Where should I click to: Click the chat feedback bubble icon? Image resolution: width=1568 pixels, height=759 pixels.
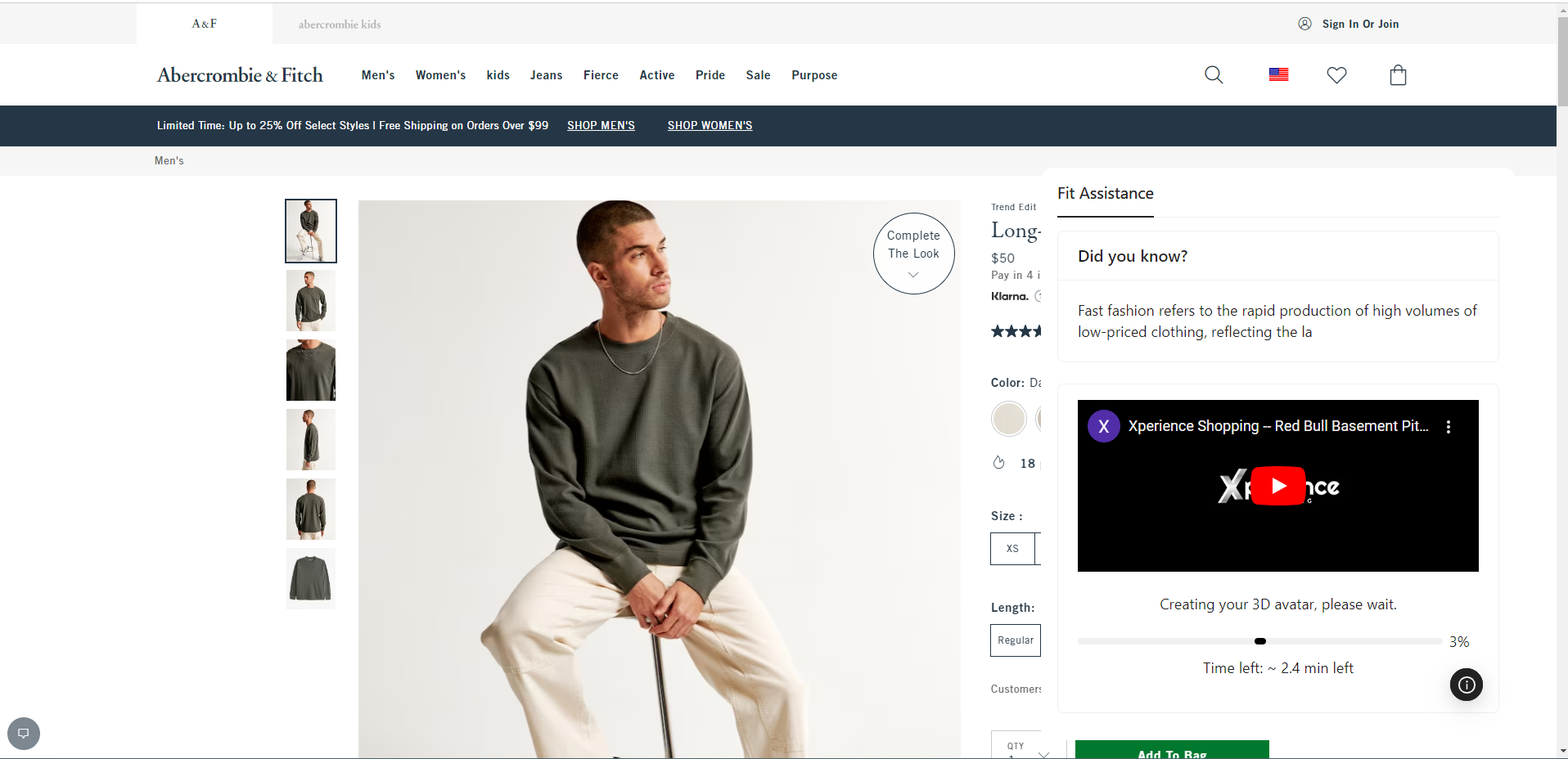[24, 733]
